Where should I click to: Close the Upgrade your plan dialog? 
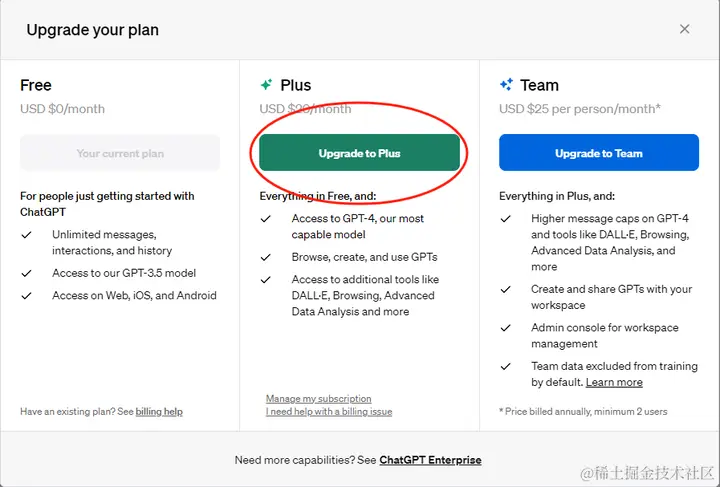684,29
